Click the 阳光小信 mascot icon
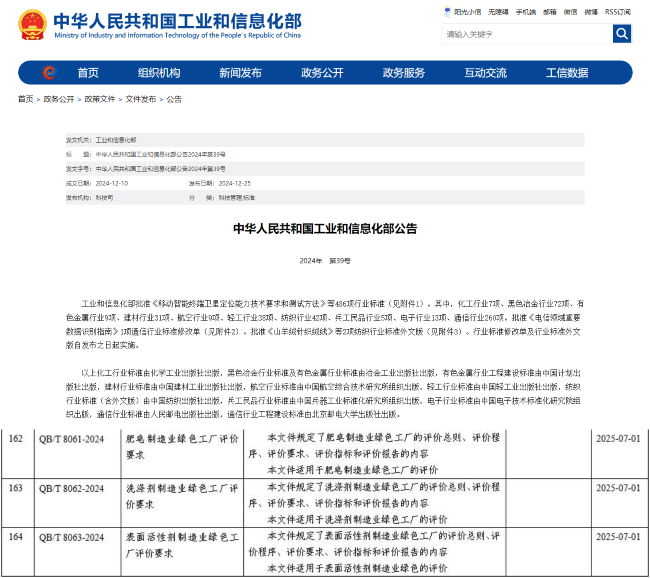Image resolution: width=650 pixels, height=578 pixels. point(446,12)
